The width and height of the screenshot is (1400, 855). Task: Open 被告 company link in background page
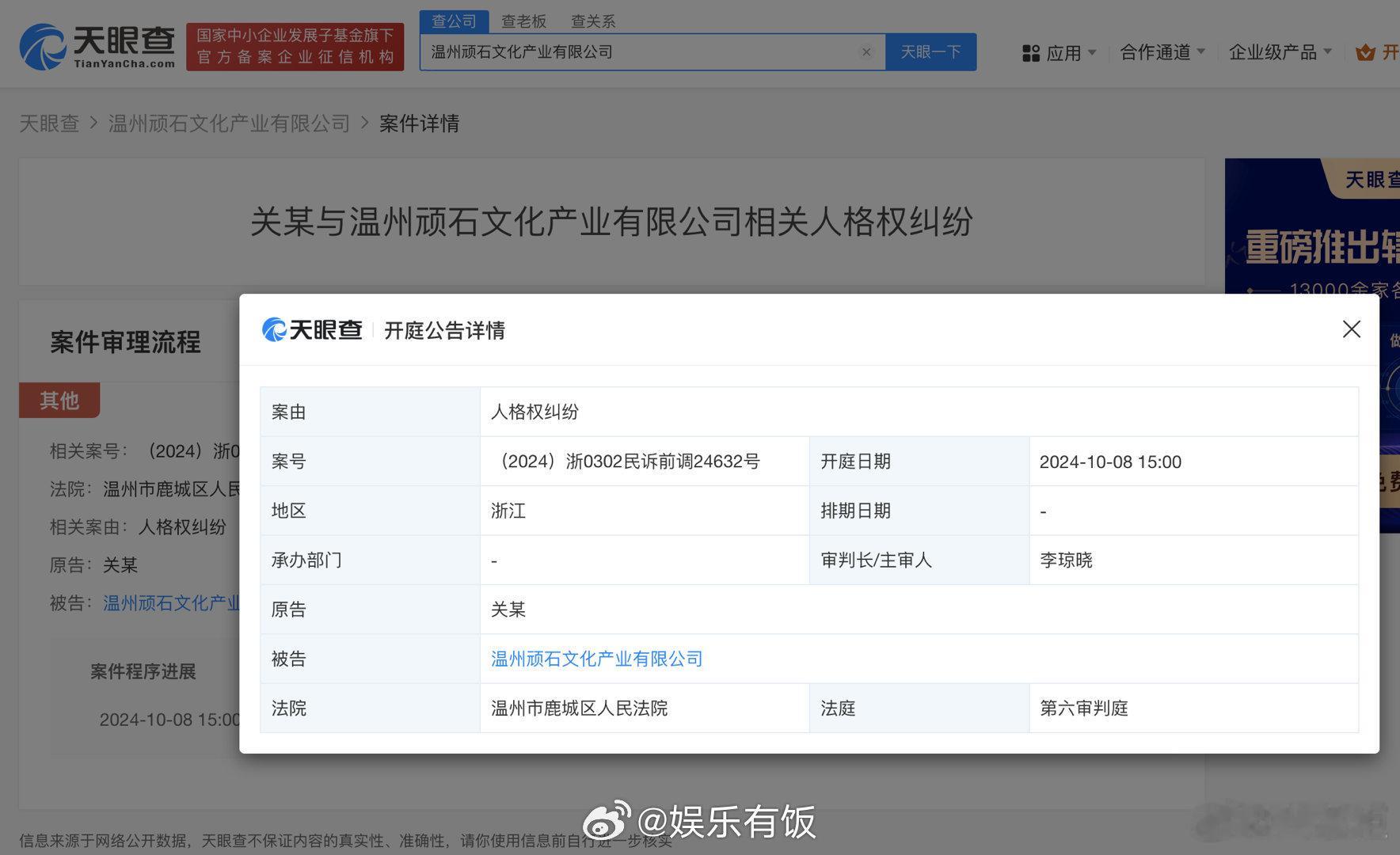(x=171, y=603)
